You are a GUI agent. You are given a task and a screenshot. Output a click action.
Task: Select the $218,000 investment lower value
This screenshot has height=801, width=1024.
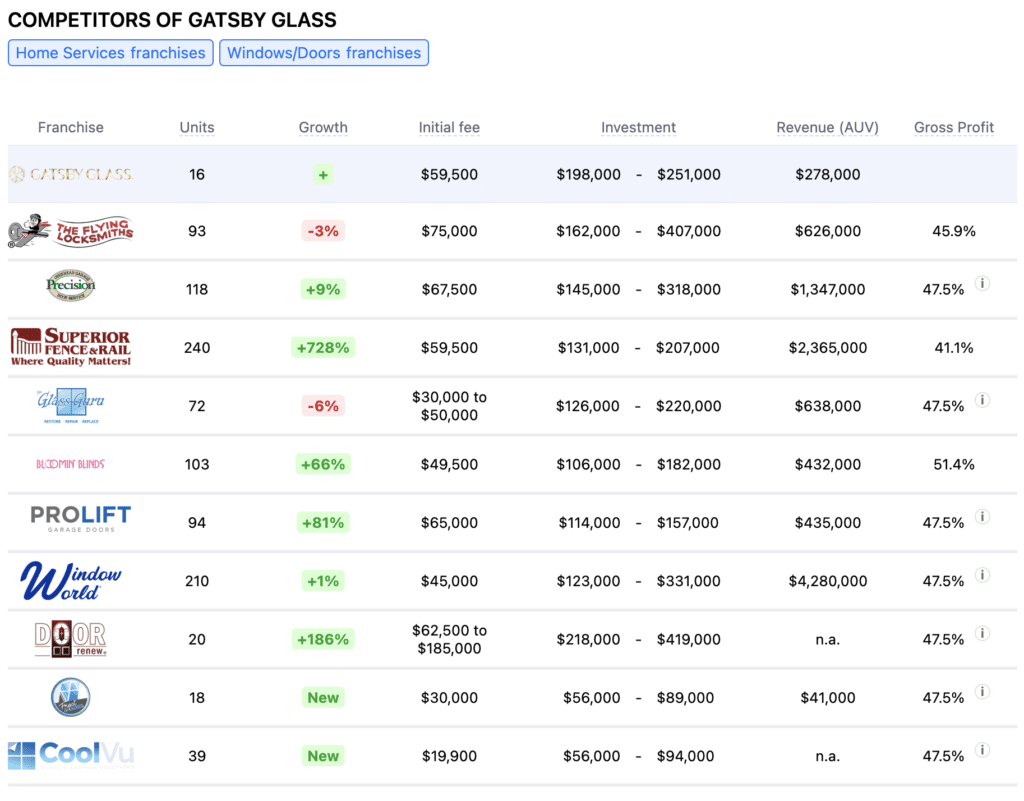588,639
